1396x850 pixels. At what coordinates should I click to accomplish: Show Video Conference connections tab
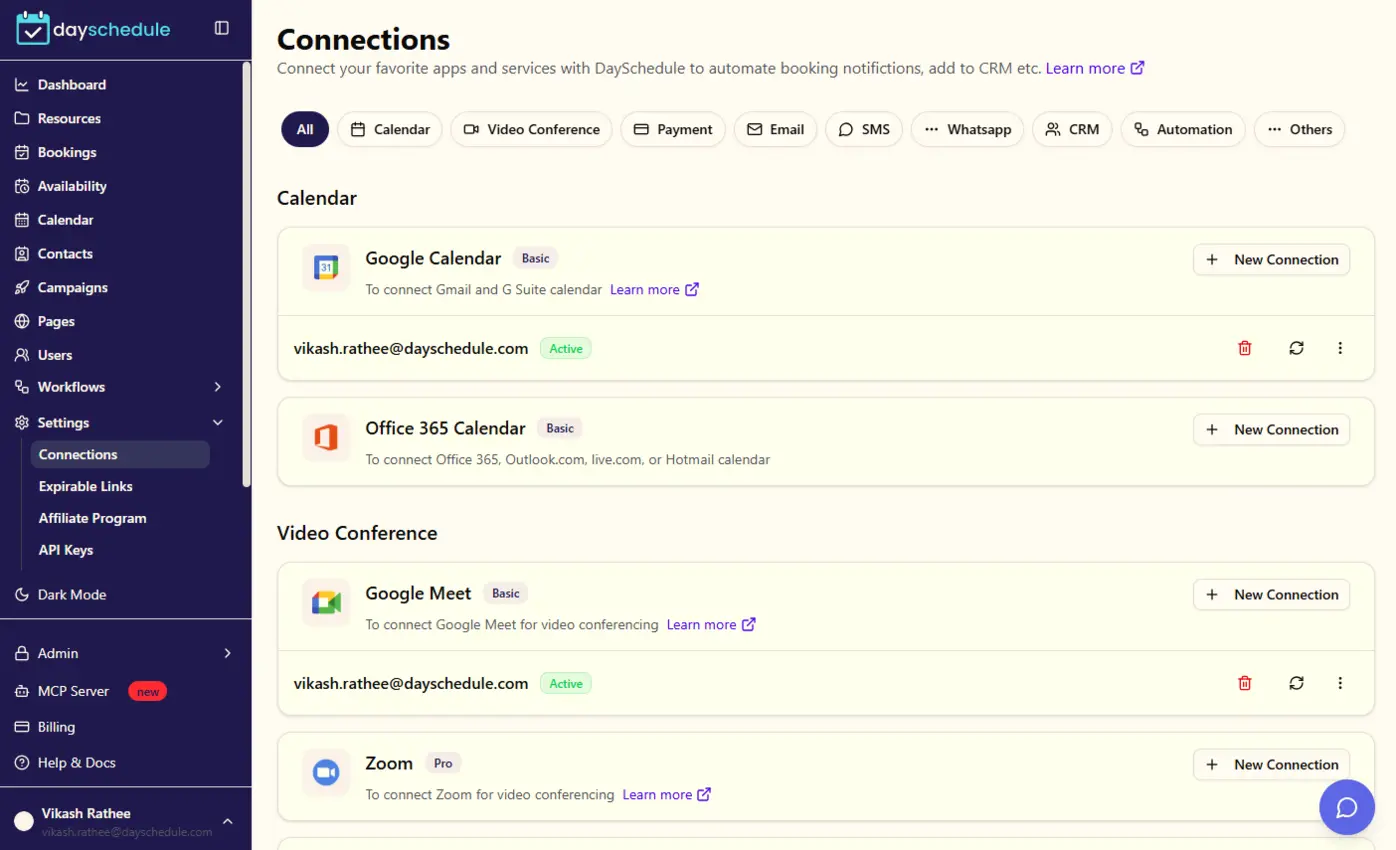(531, 129)
